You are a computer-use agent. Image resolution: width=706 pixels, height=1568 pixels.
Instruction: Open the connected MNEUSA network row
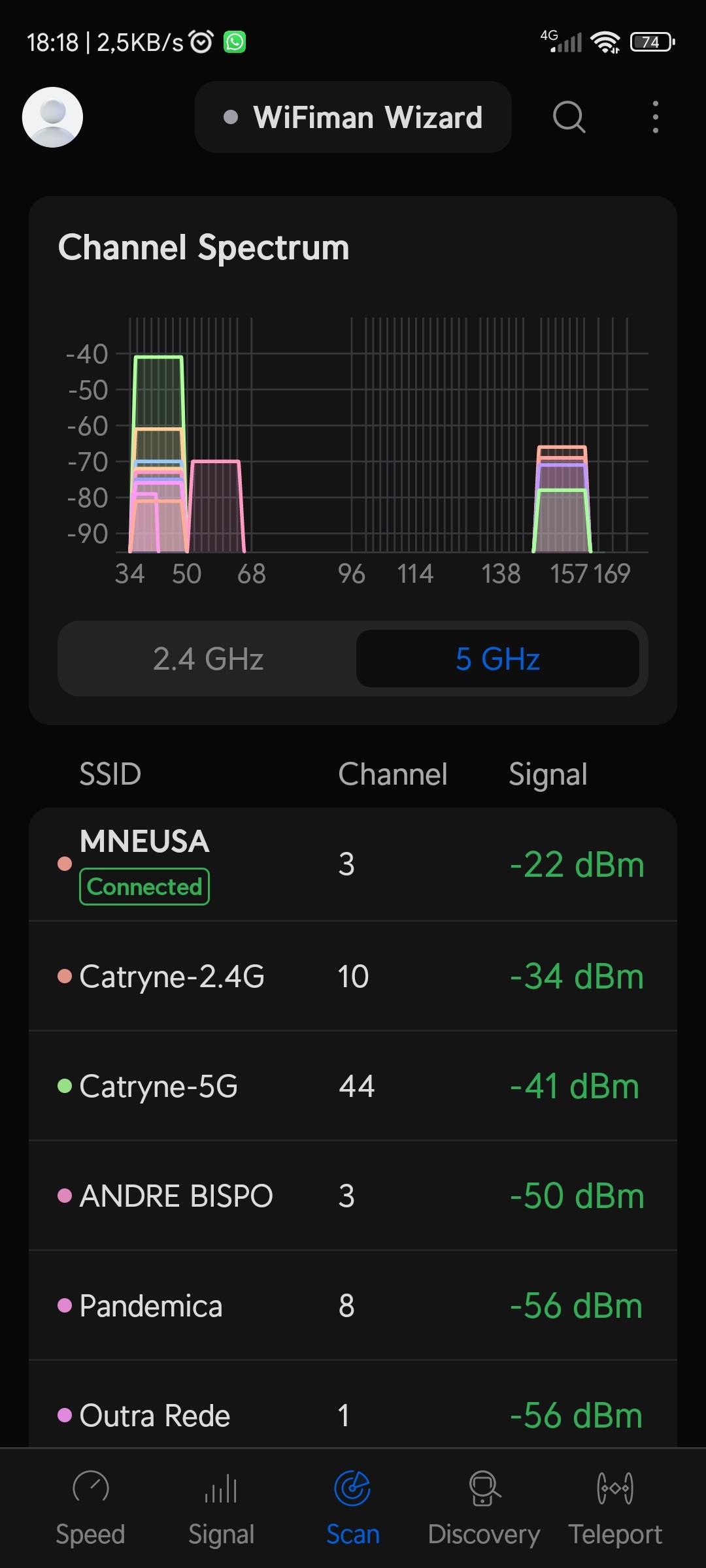[x=353, y=864]
